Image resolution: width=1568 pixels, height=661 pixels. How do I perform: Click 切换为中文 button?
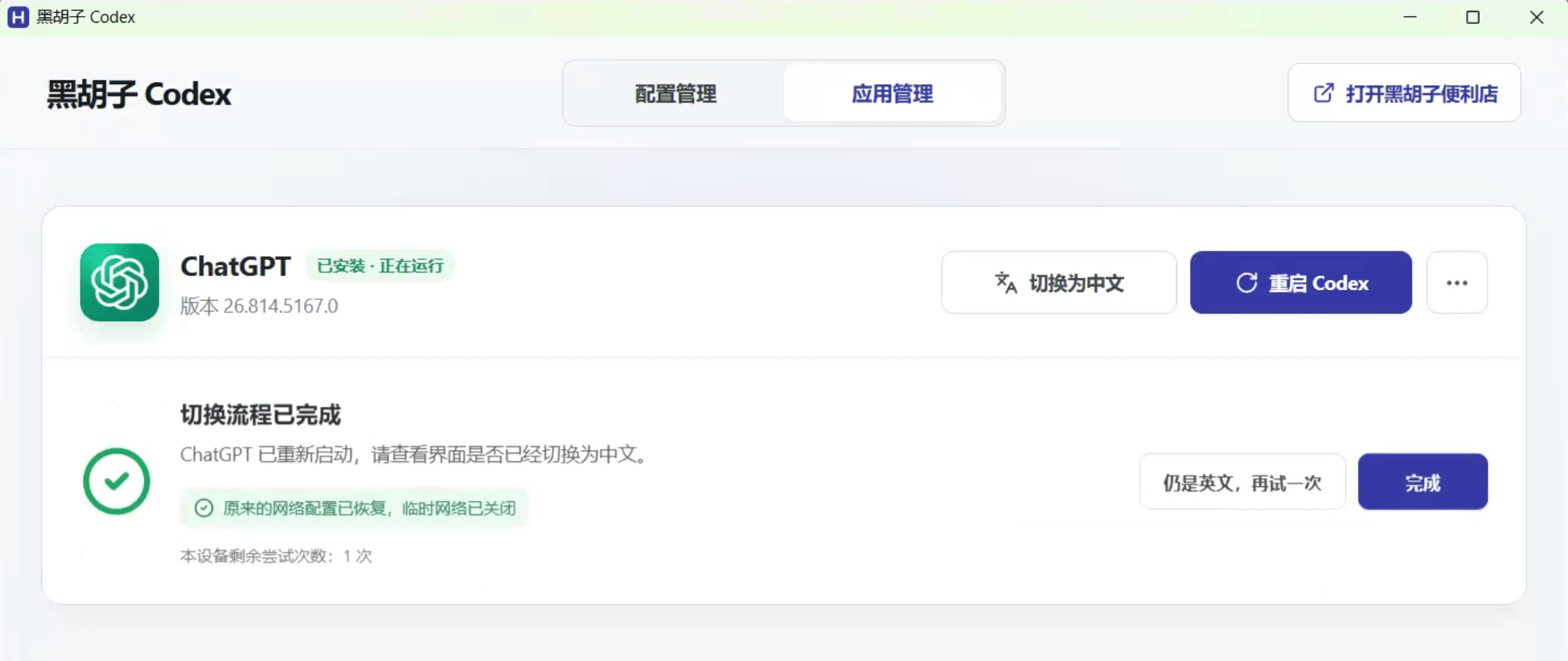tap(1059, 283)
